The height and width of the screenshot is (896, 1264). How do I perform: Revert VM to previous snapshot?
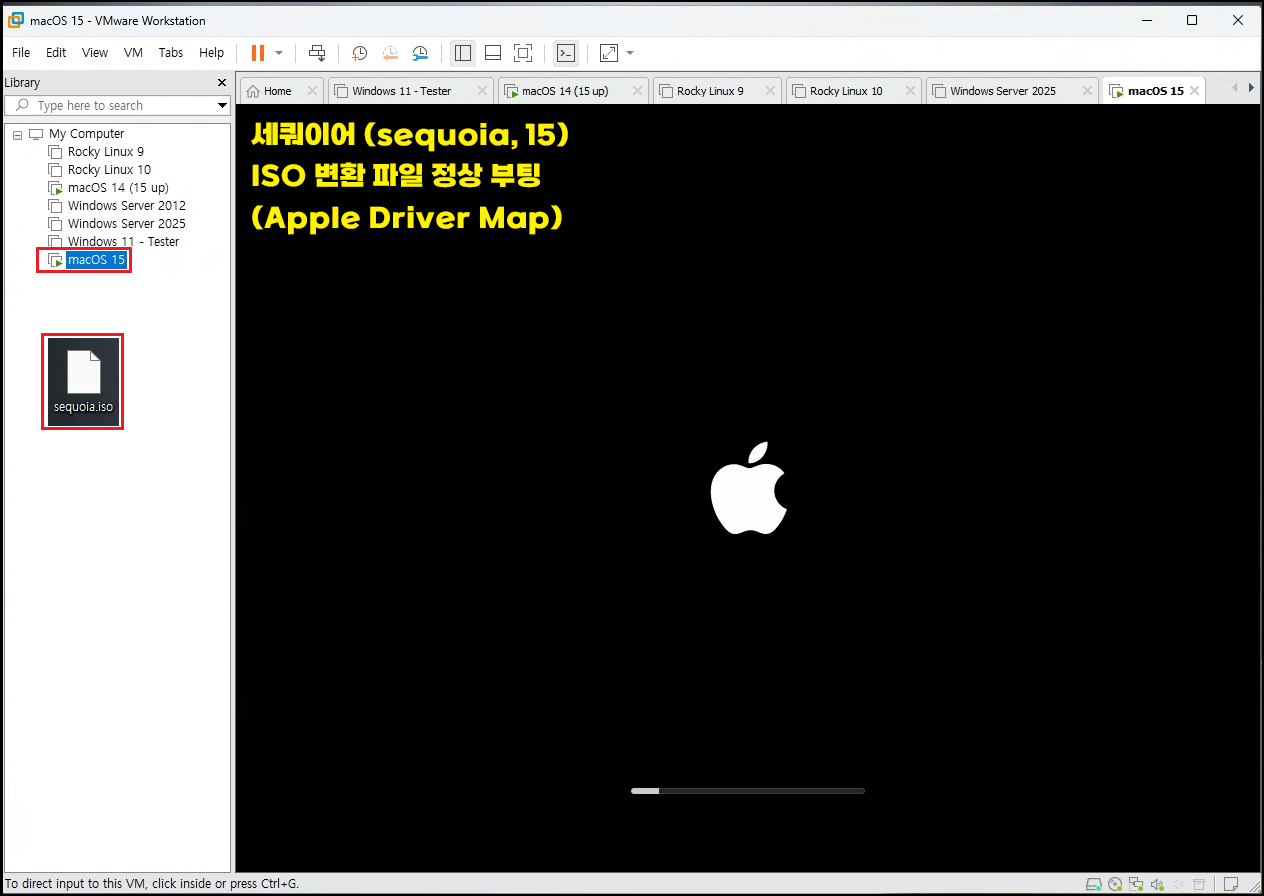390,53
